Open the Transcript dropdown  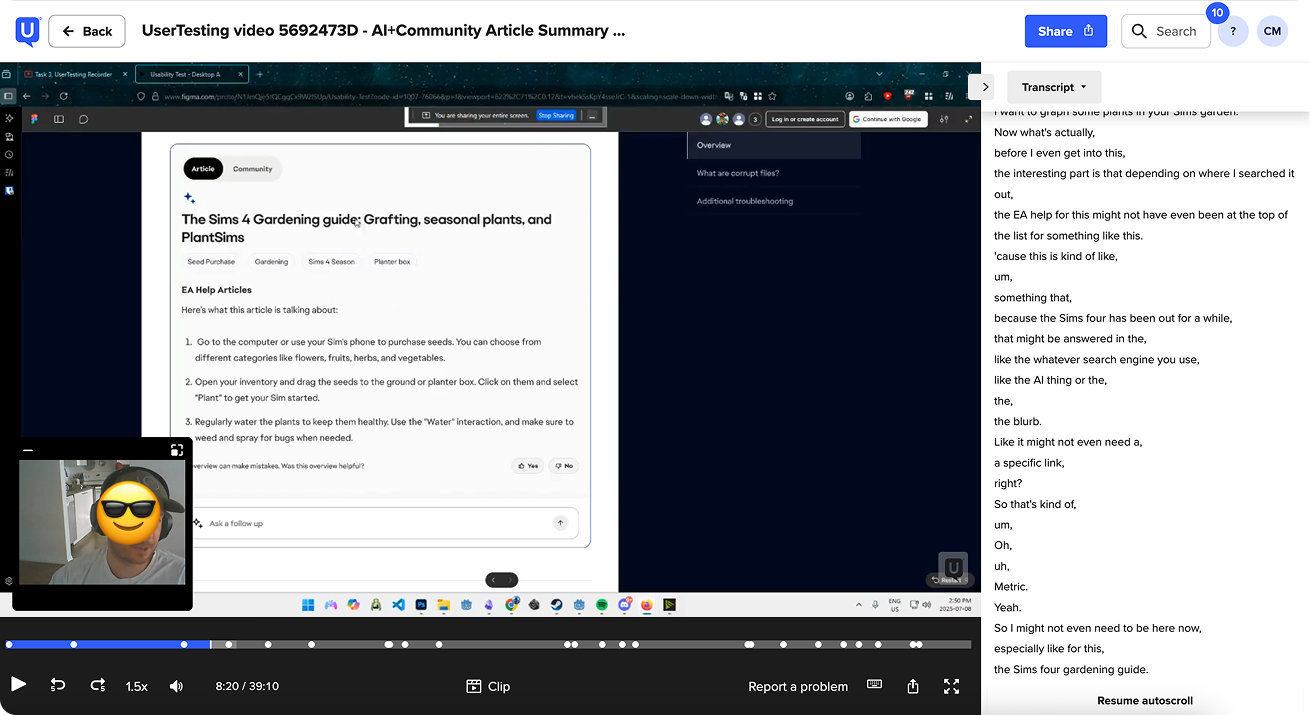1054,87
